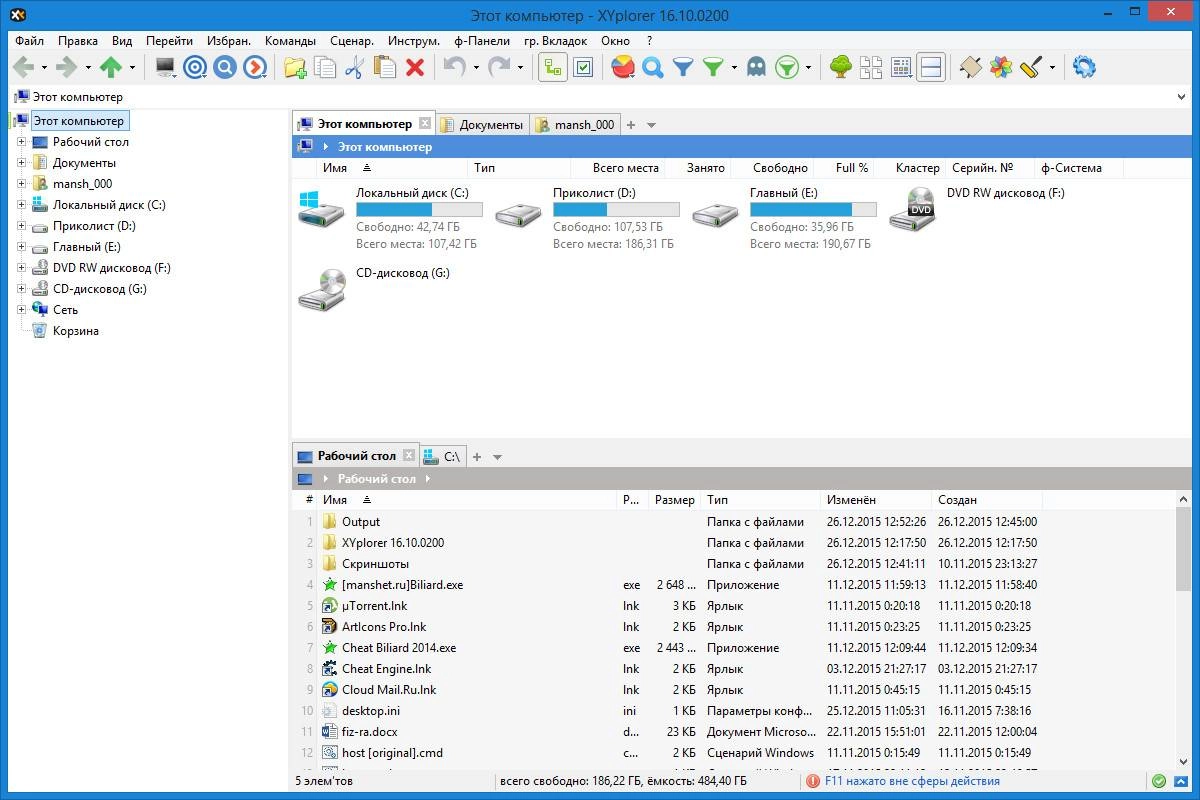Viewport: 1200px width, 800px height.
Task: Click the blue funnel filter icon
Action: pos(683,67)
